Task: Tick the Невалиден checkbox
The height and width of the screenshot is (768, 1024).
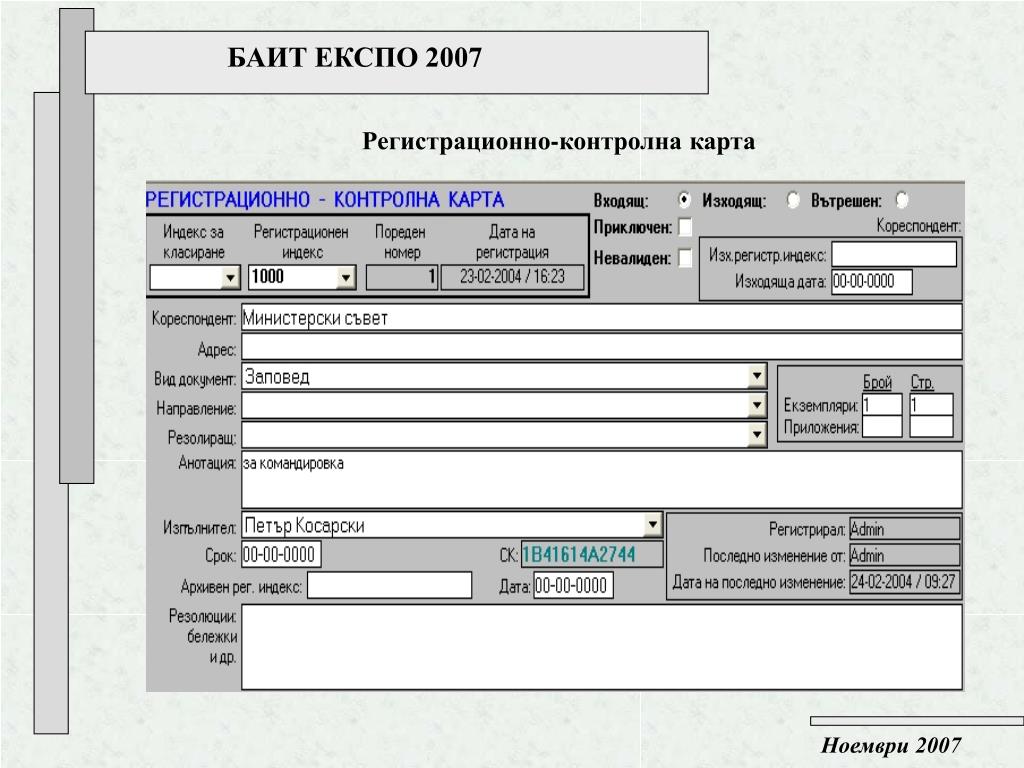Action: (685, 258)
